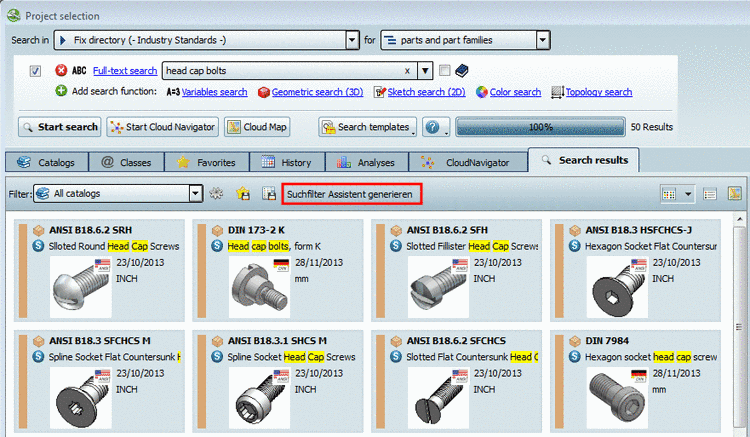Add a Color search function
This screenshot has height=437, width=750.
tap(515, 92)
